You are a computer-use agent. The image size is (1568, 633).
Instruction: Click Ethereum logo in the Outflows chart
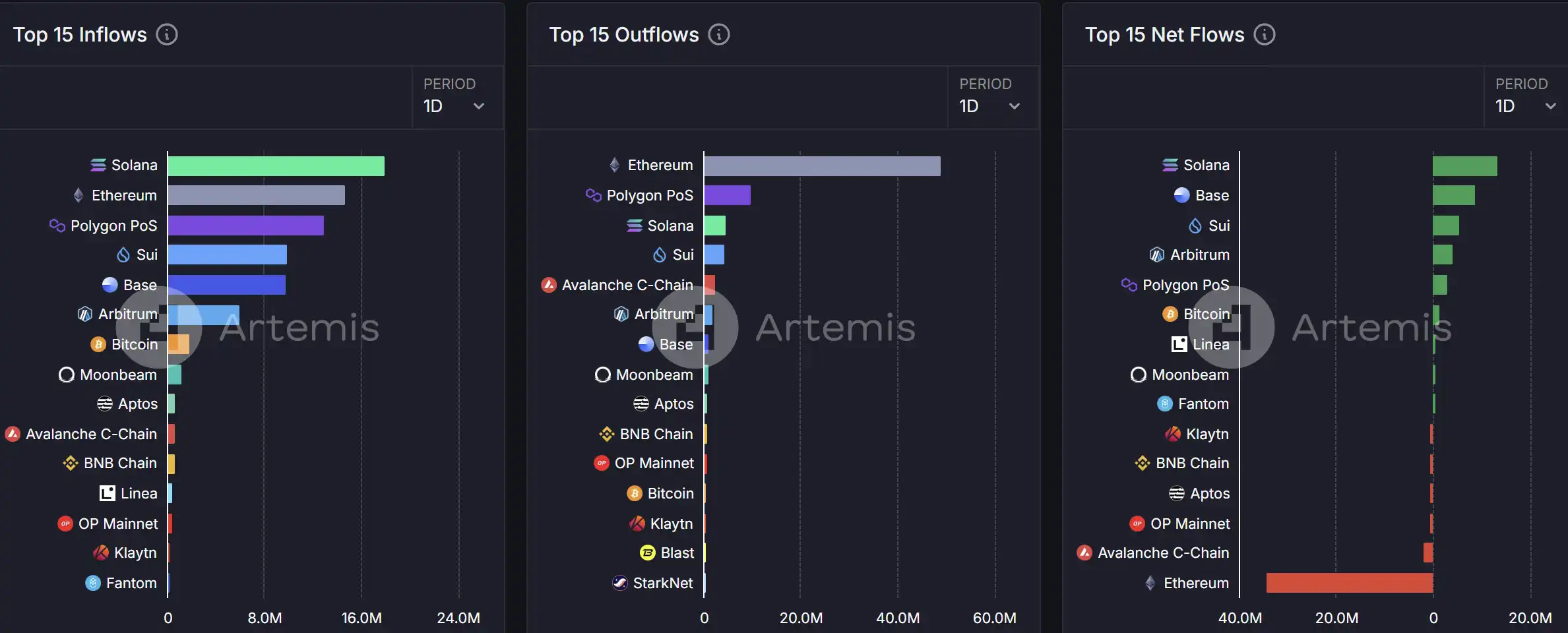coord(615,165)
